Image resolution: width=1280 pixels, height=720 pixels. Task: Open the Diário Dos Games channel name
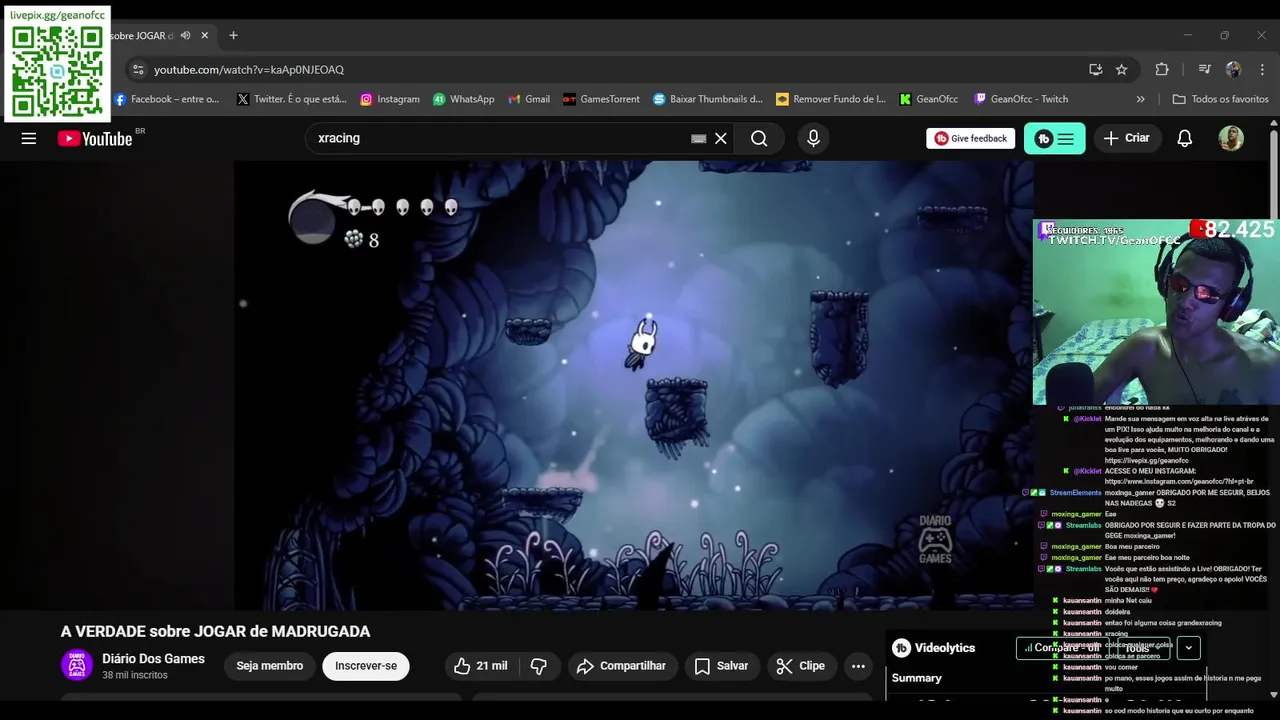(153, 659)
